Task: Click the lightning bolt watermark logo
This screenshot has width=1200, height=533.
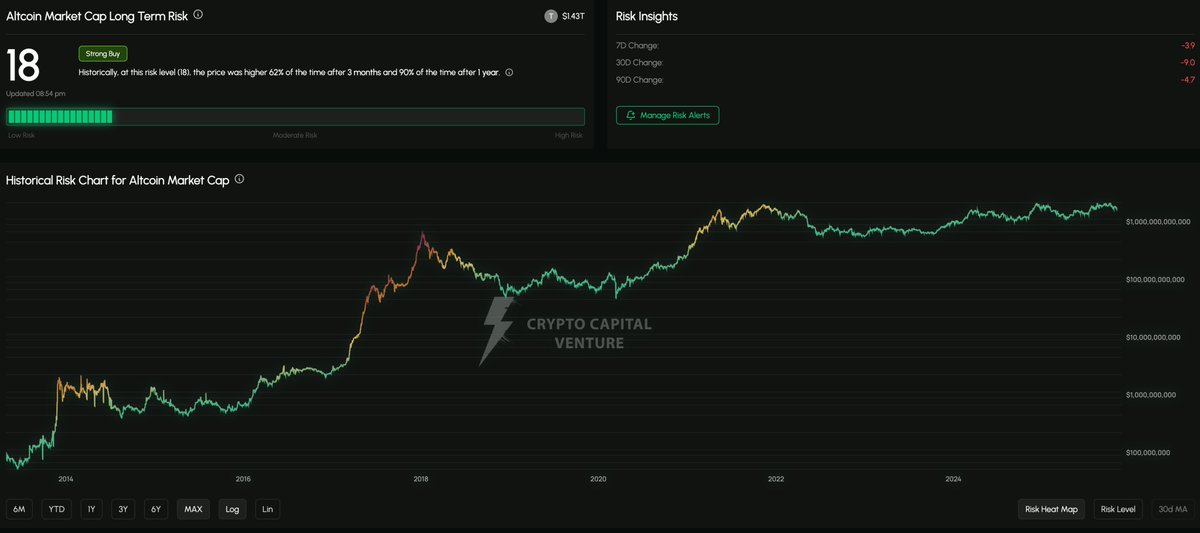Action: pyautogui.click(x=497, y=328)
